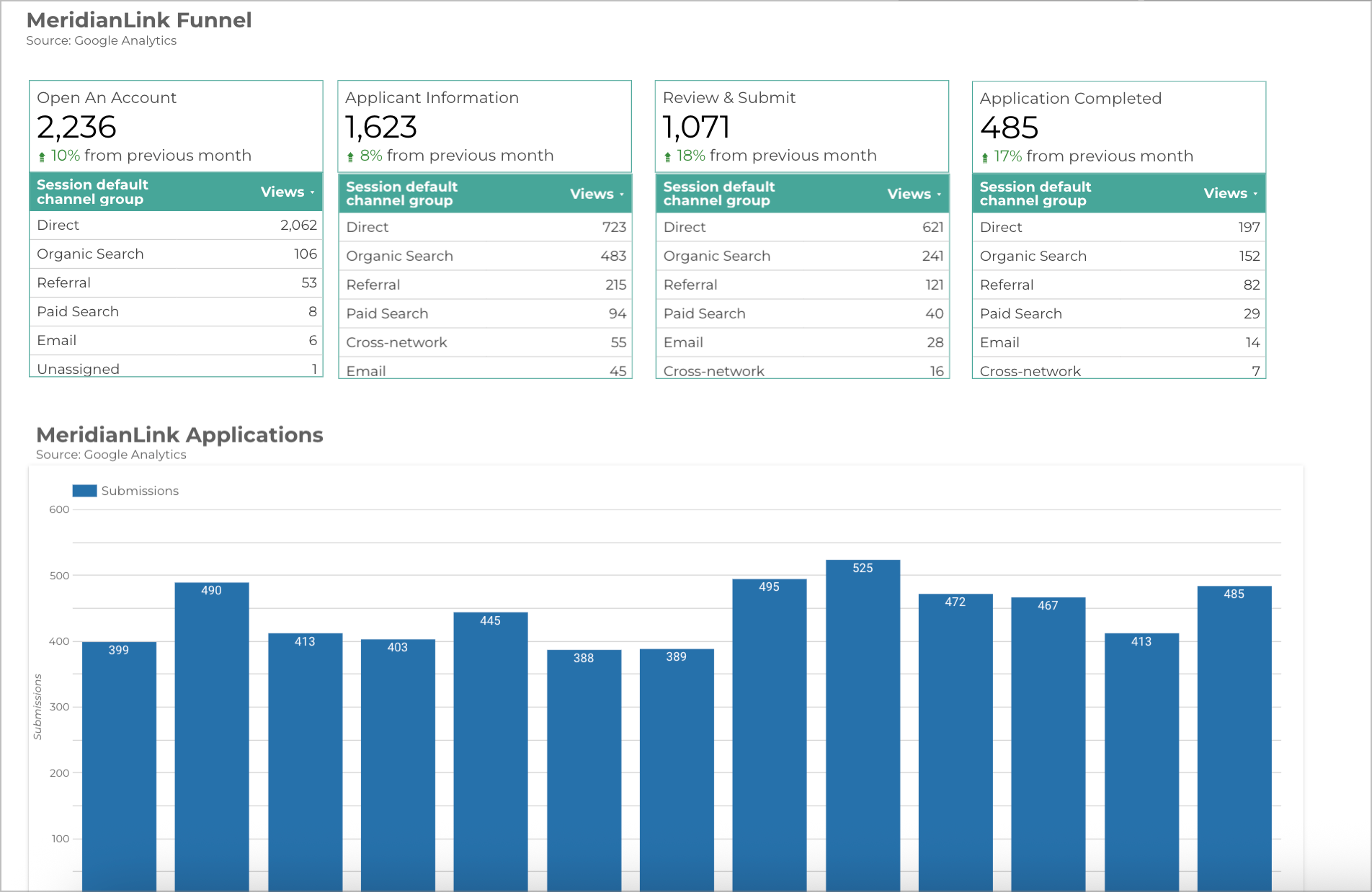The width and height of the screenshot is (1372, 892).
Task: Click the chart bar labeled 445
Action: 491,751
